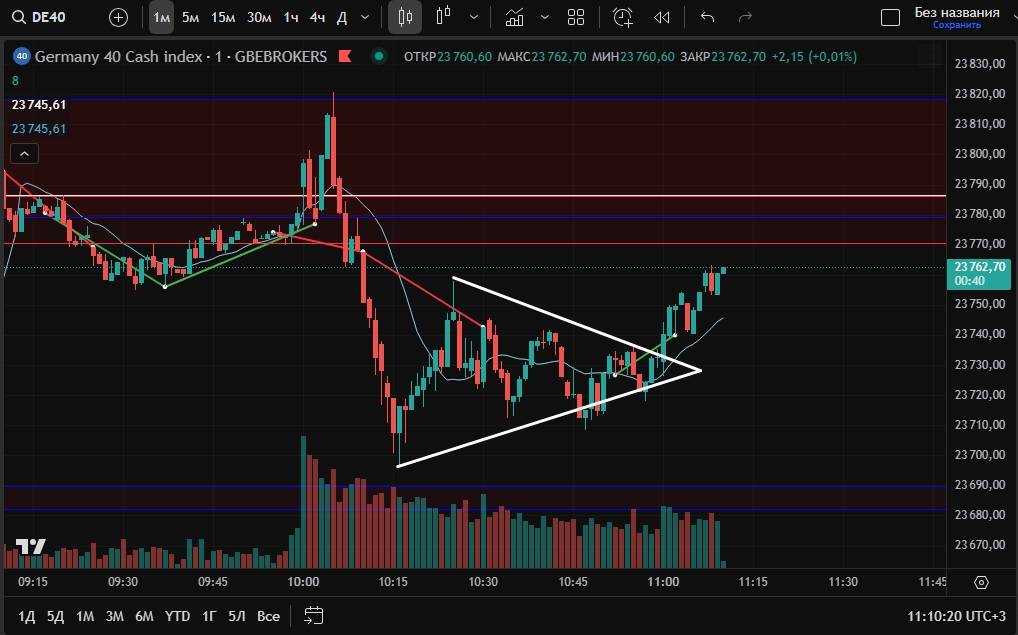Click the Сохранить save link
The height and width of the screenshot is (635, 1018).
pos(957,25)
